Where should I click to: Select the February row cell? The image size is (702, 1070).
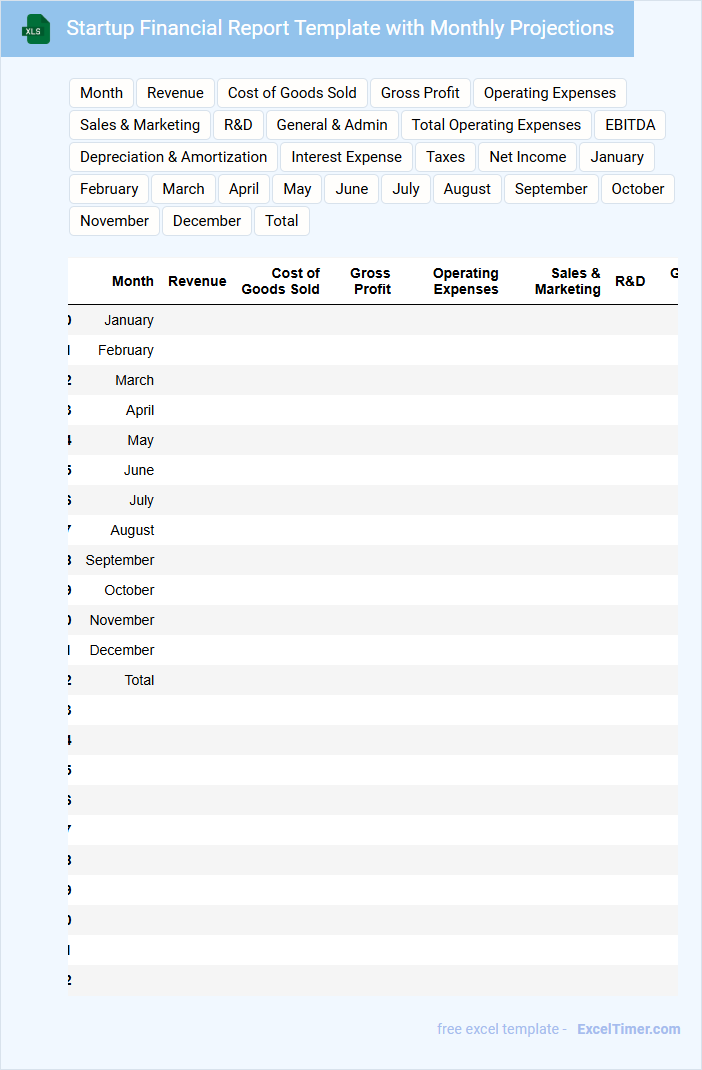coord(126,350)
